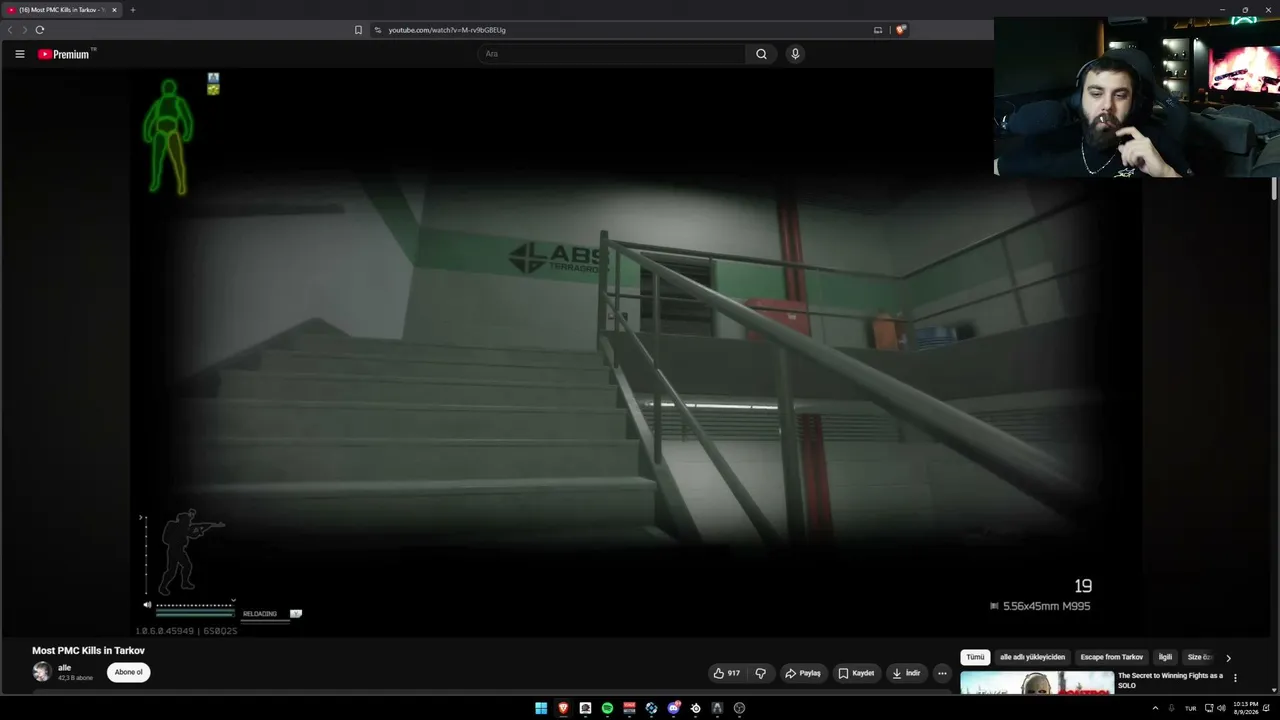Show hidden system tray icons
Screen dimensions: 1280x720
1155,708
